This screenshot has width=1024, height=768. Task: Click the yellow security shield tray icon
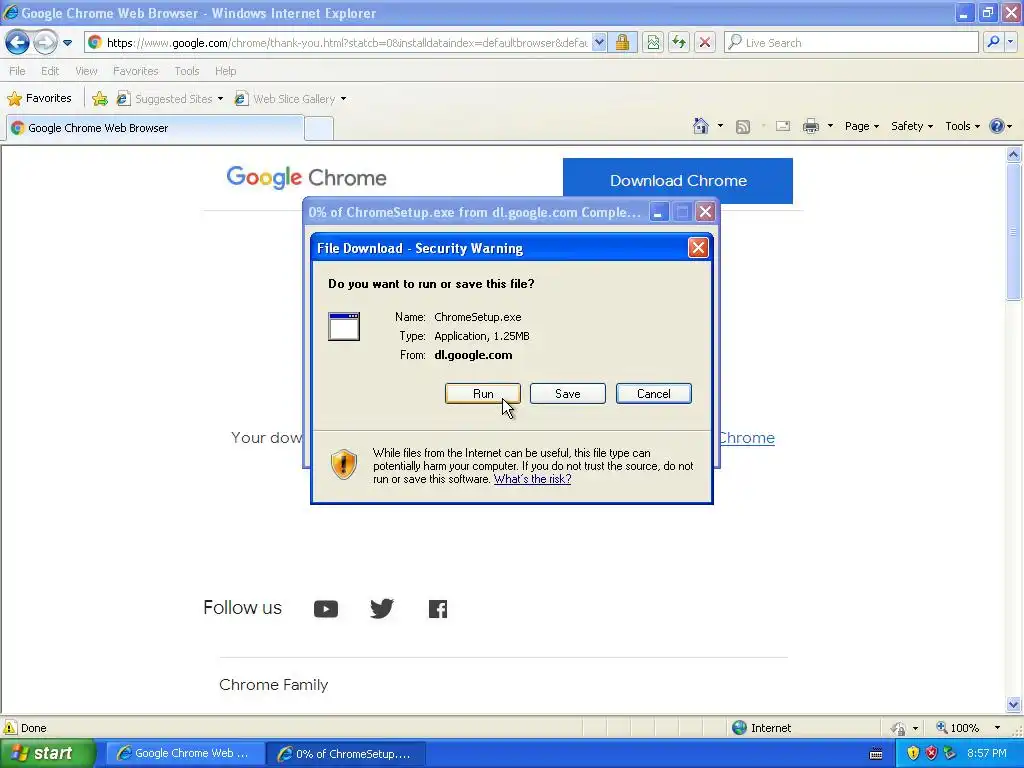pos(913,753)
